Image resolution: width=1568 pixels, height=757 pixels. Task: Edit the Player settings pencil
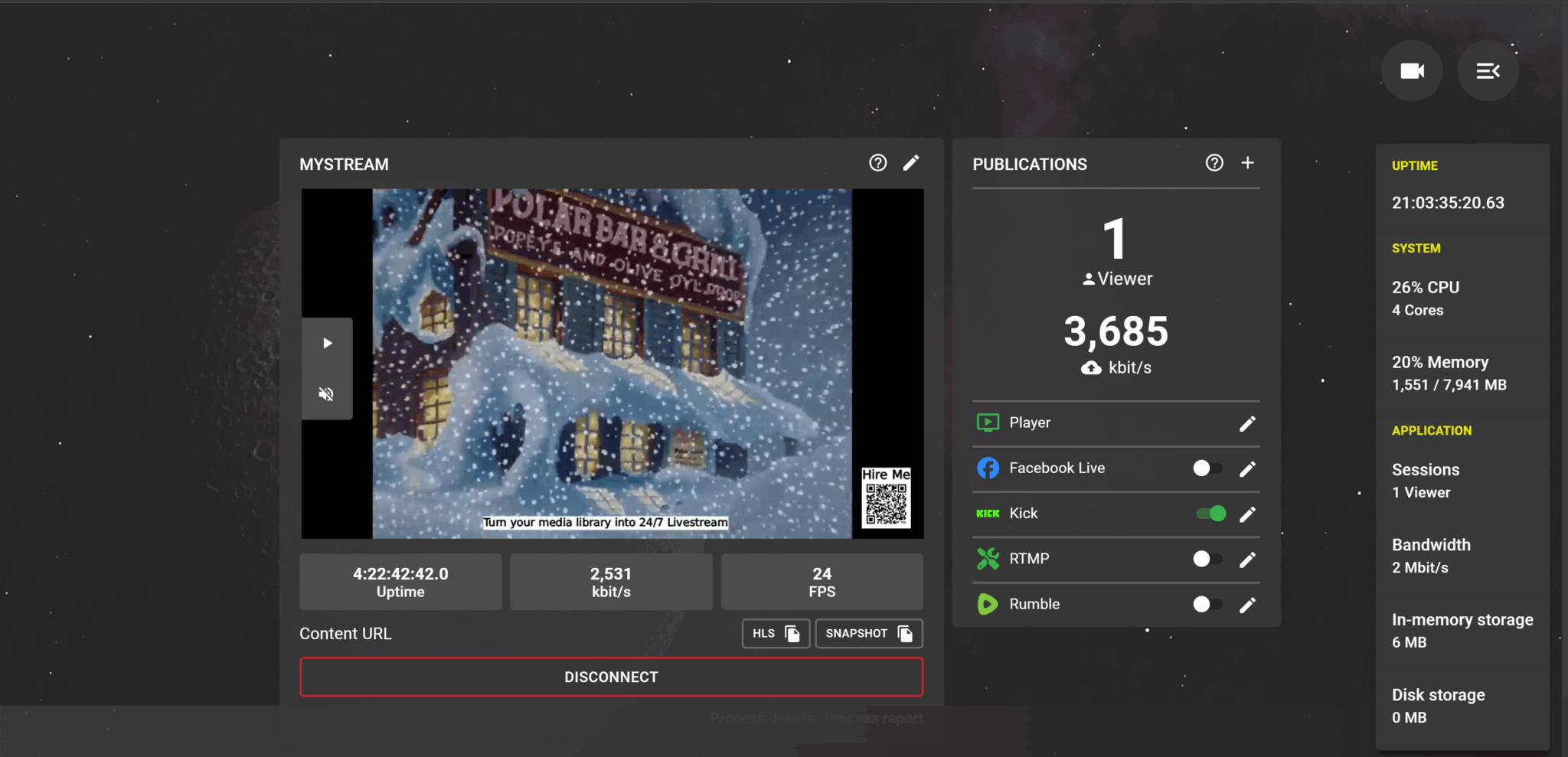pyautogui.click(x=1247, y=423)
